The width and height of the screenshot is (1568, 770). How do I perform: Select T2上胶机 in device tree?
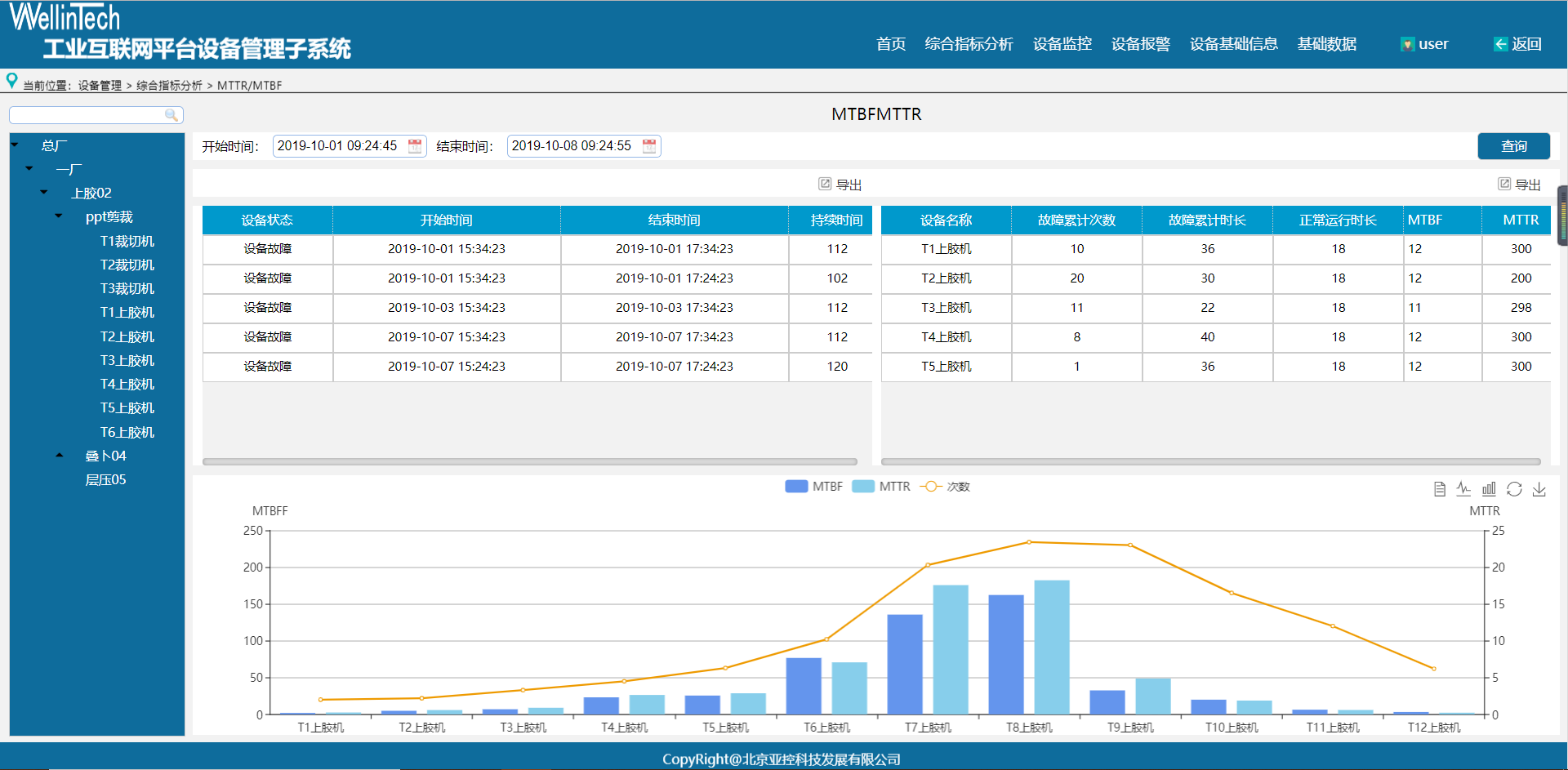click(127, 336)
